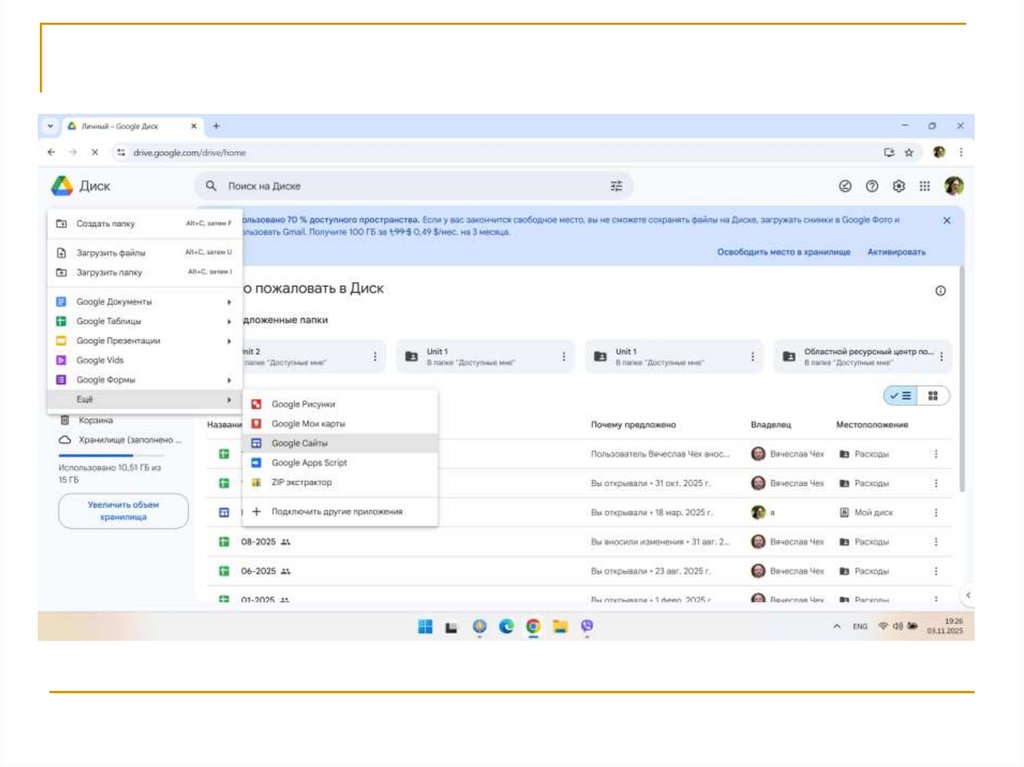Open Chrome from taskbar

534,627
